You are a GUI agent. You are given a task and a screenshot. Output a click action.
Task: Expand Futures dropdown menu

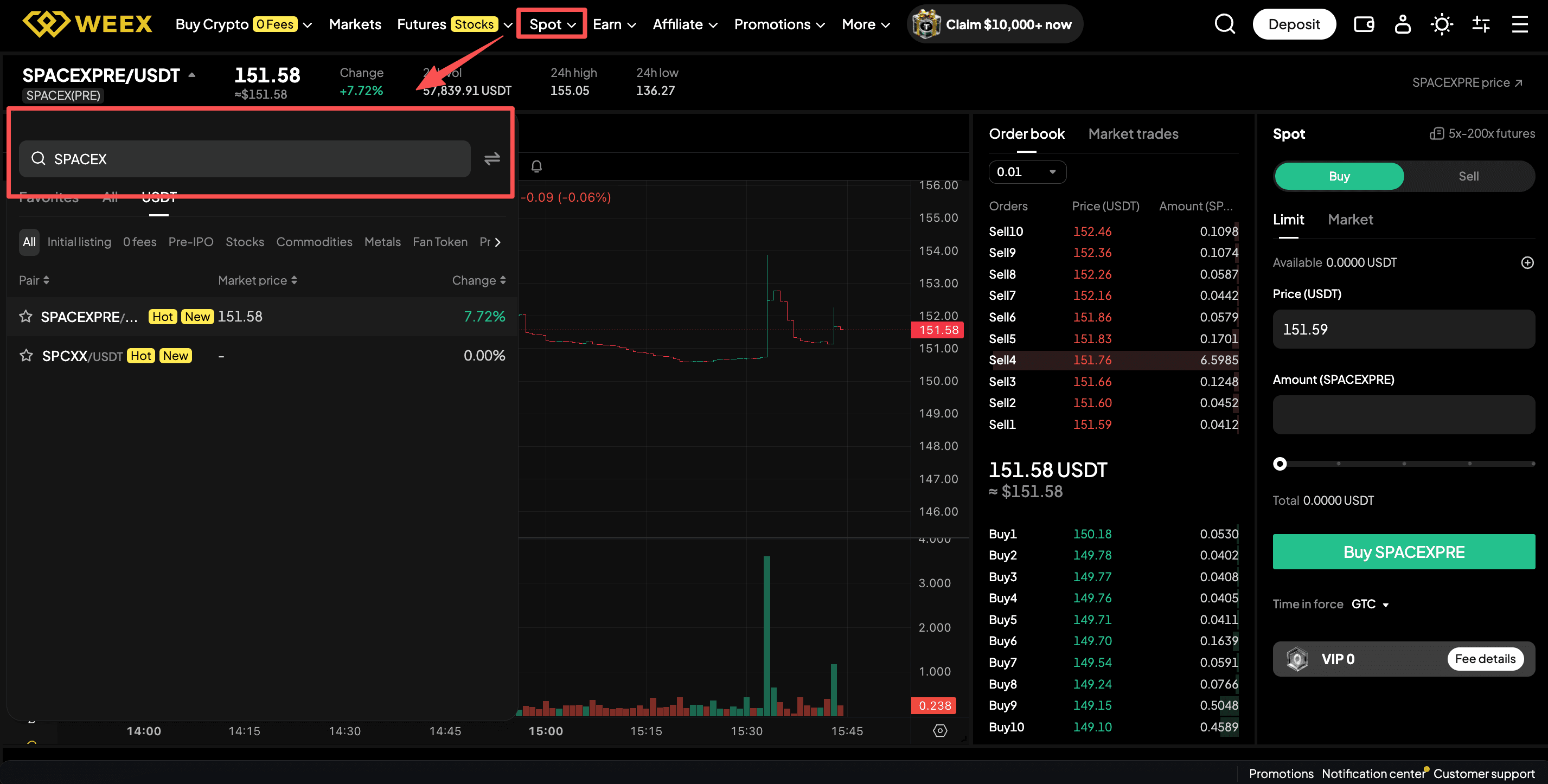(455, 24)
